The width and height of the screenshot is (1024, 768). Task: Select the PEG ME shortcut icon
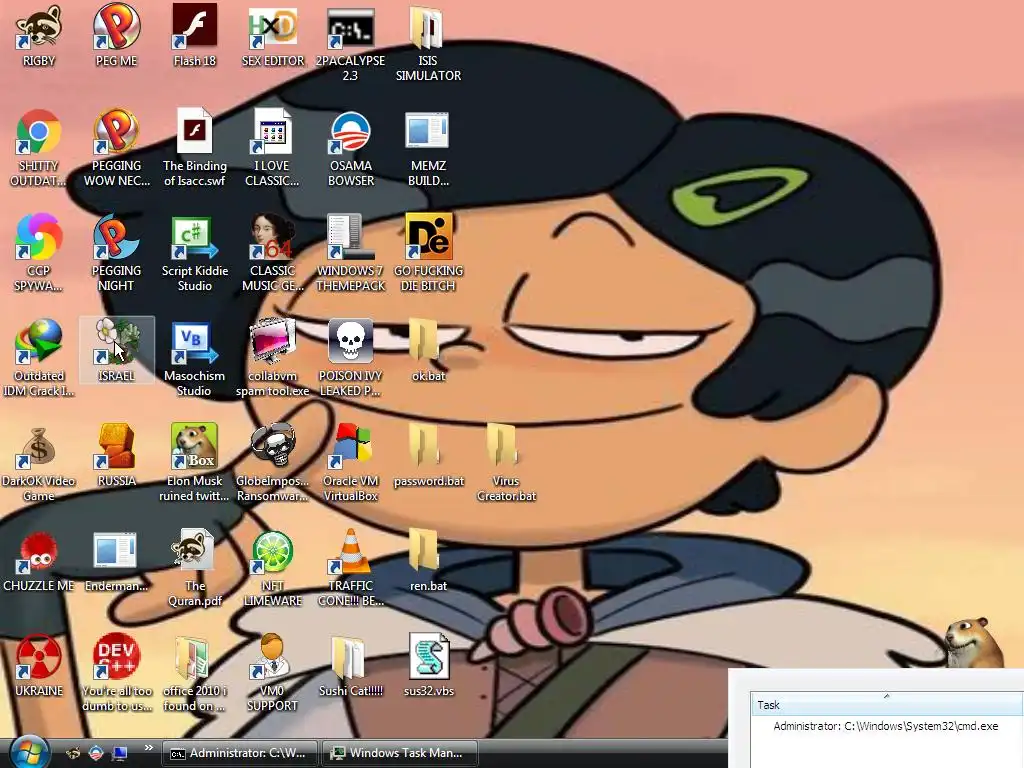coord(116,27)
